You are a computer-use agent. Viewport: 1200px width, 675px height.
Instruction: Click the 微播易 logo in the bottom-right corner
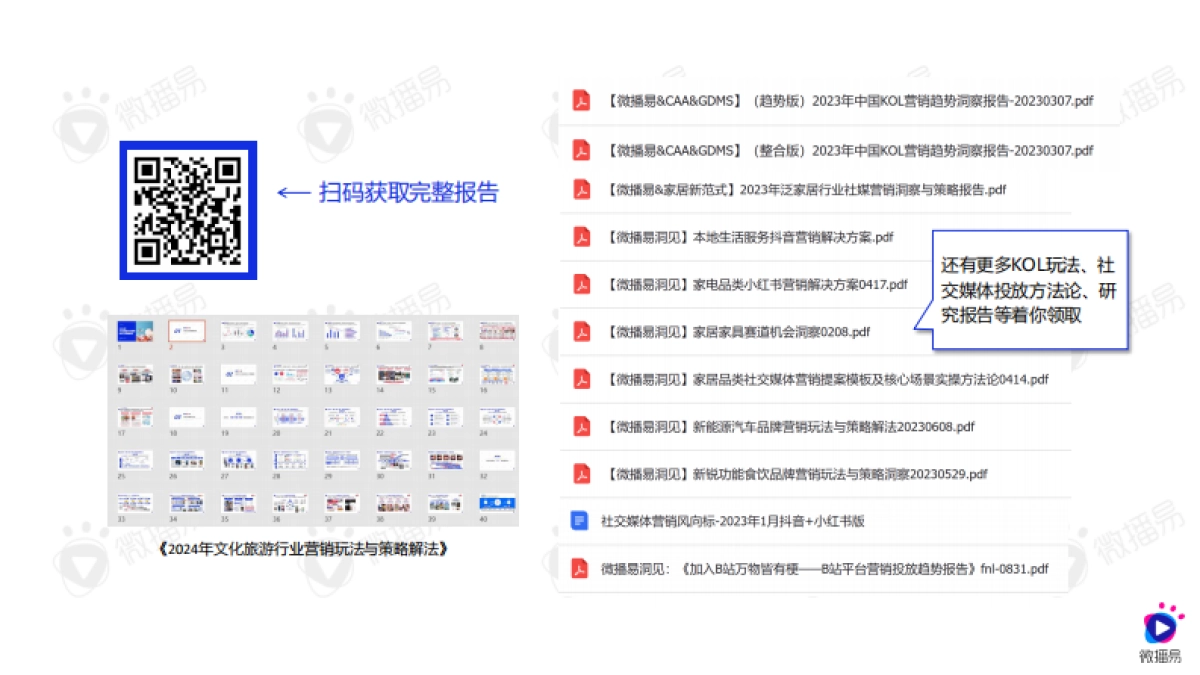coord(1160,630)
